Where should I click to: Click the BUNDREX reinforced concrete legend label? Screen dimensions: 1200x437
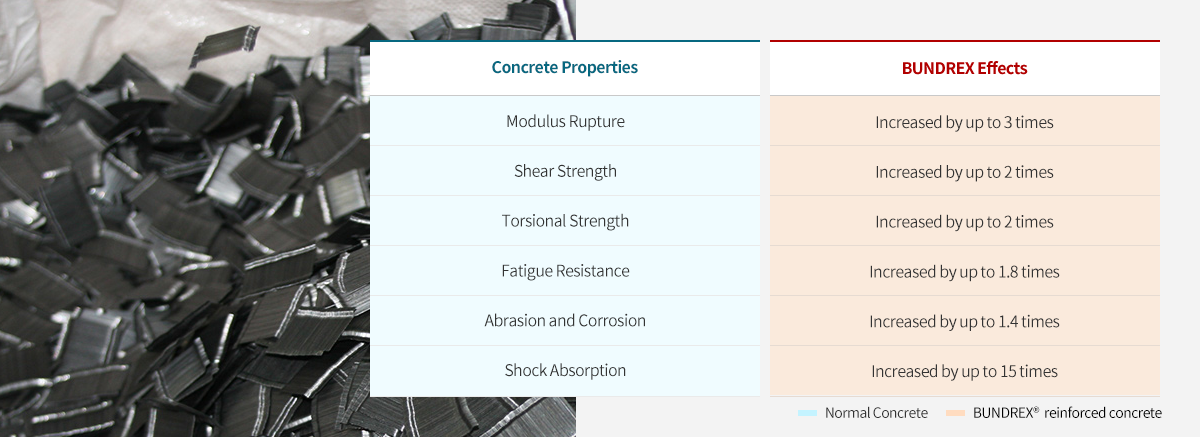coord(1067,413)
